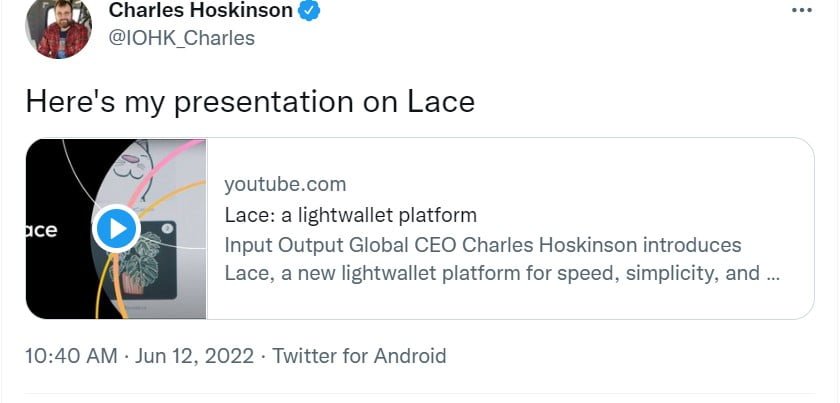This screenshot has width=840, height=403.
Task: Play the Lace YouTube video
Action: [116, 229]
